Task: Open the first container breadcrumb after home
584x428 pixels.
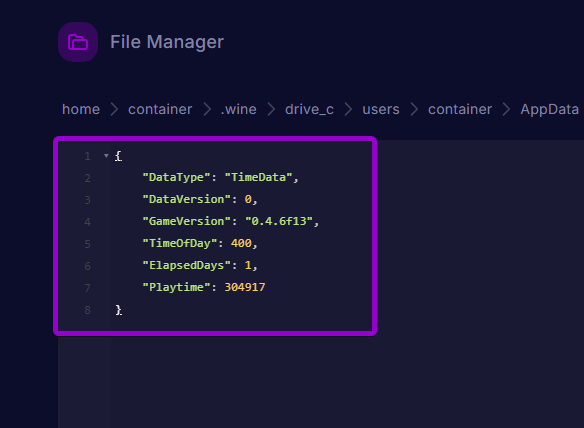Action: (160, 109)
